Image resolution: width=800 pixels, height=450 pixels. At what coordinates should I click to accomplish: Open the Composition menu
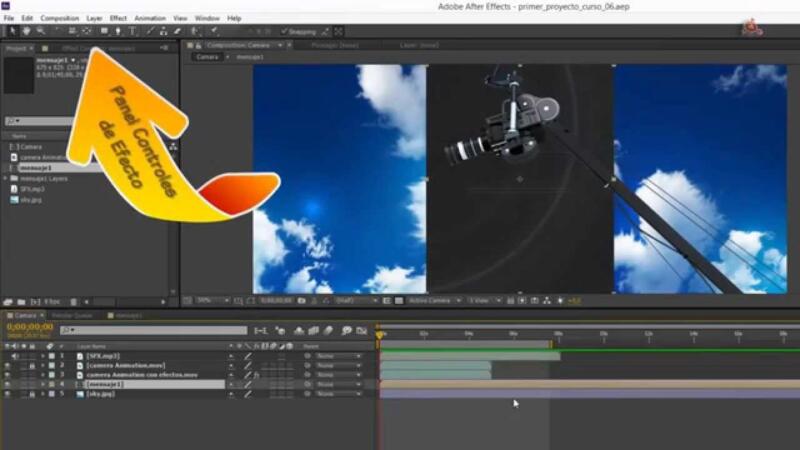(60, 18)
